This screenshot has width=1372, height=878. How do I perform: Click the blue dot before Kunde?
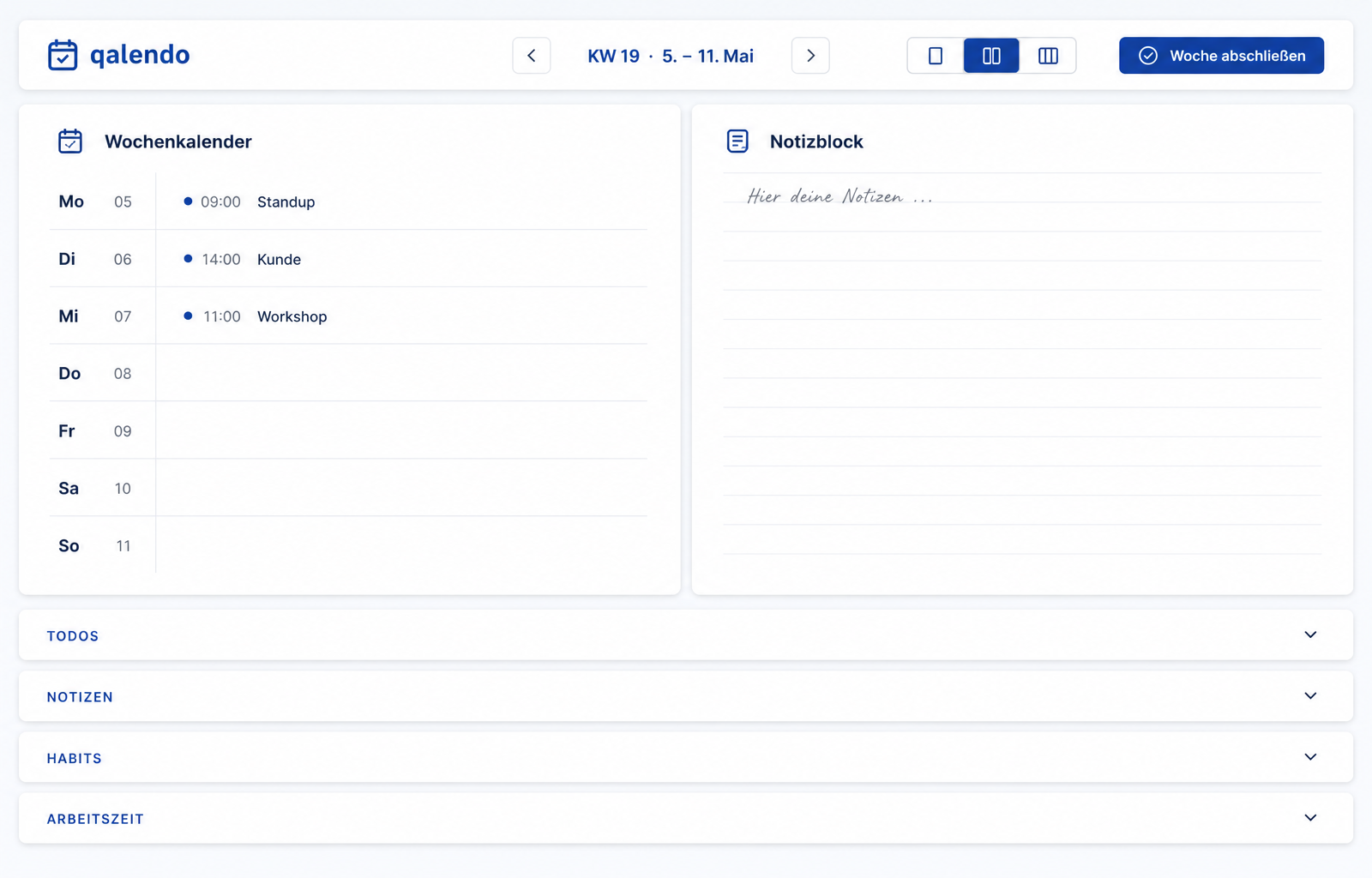[188, 258]
